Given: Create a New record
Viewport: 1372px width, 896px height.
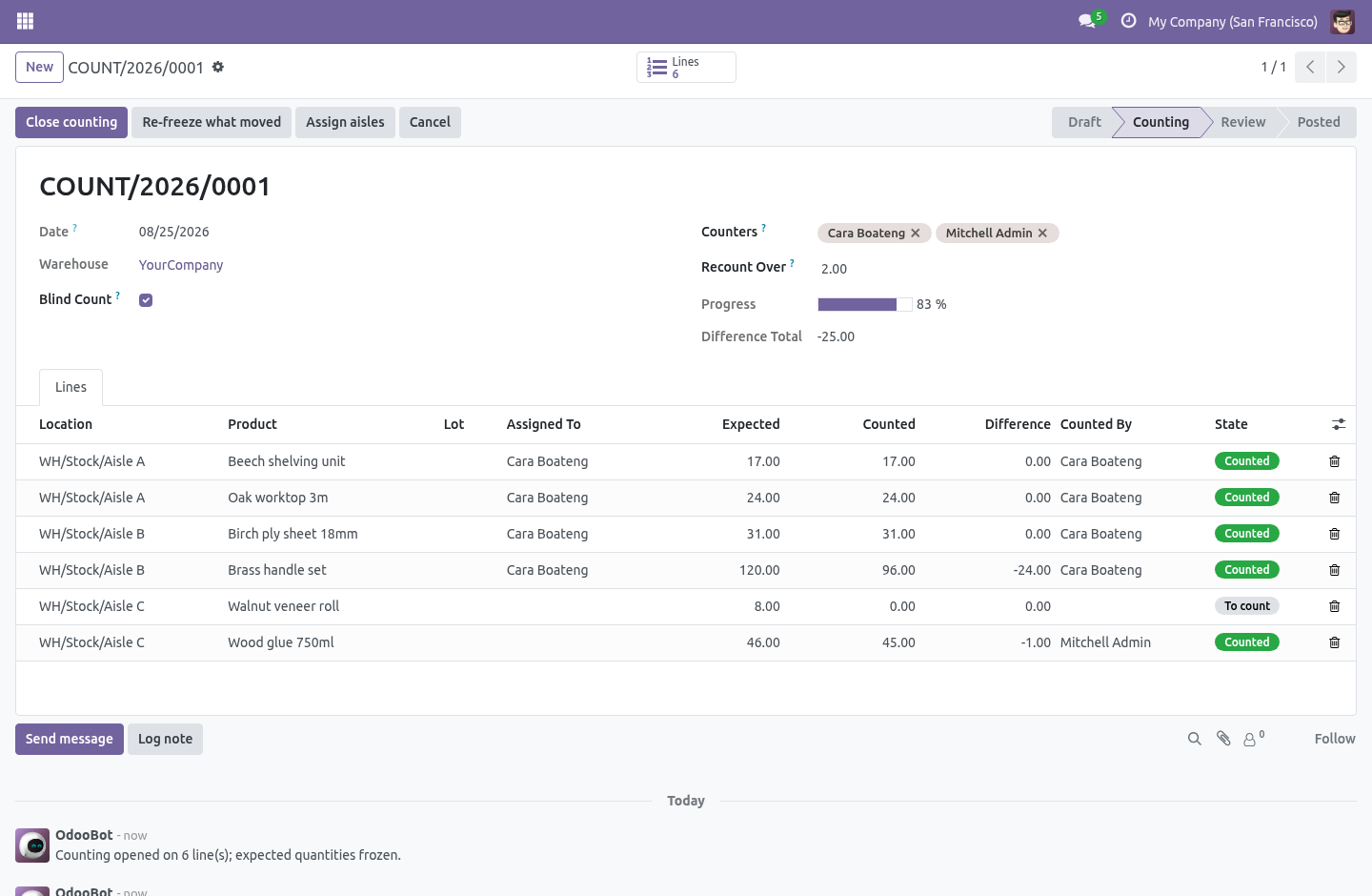Looking at the screenshot, I should tap(39, 67).
